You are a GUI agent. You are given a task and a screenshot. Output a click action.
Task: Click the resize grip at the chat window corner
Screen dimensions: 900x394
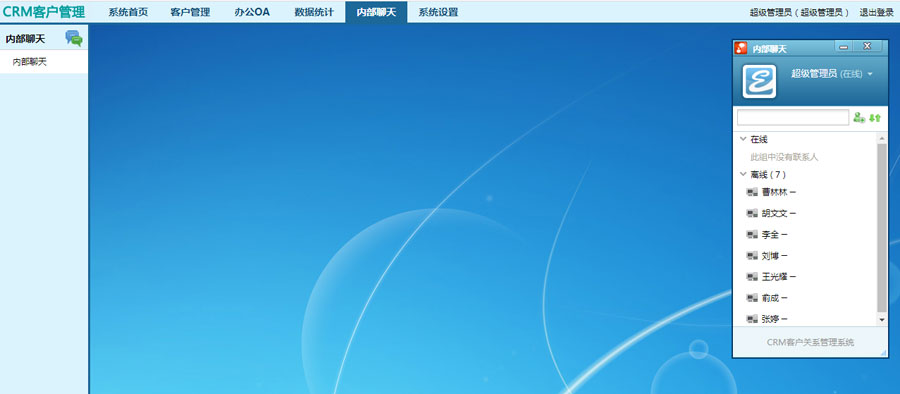(885, 354)
